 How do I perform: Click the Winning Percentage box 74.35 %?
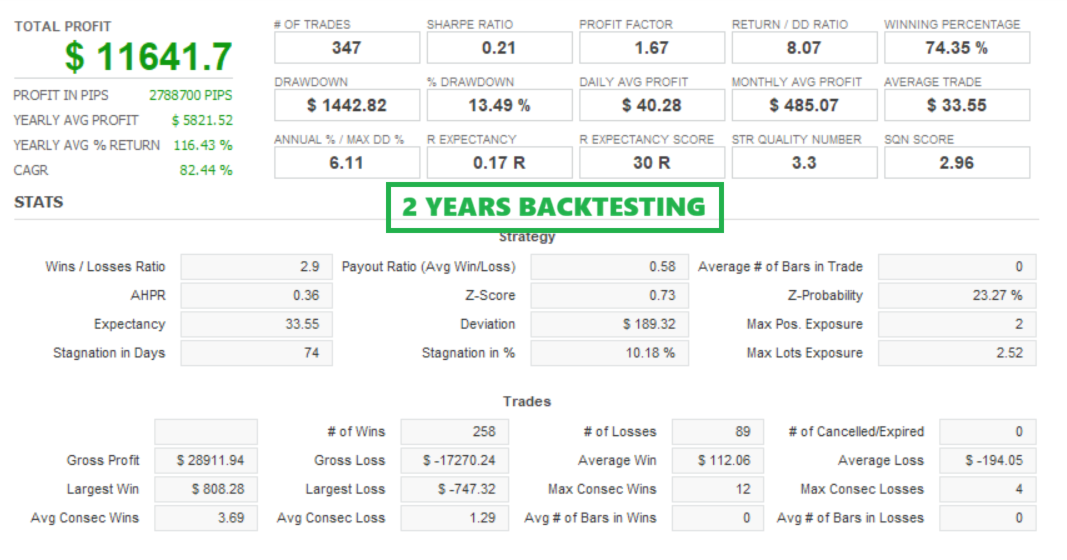(x=956, y=47)
